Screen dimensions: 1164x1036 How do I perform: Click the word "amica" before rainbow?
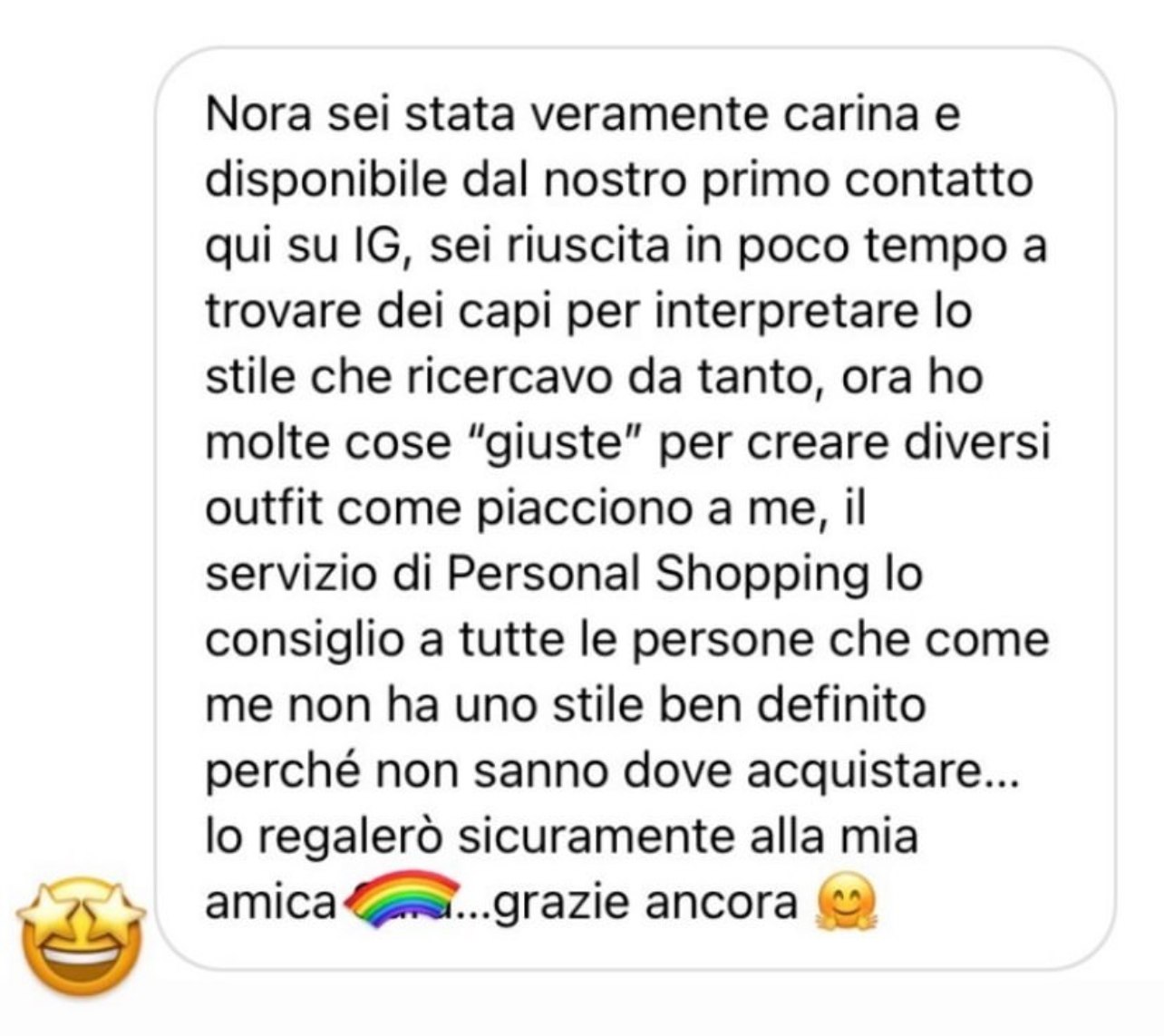click(x=270, y=903)
